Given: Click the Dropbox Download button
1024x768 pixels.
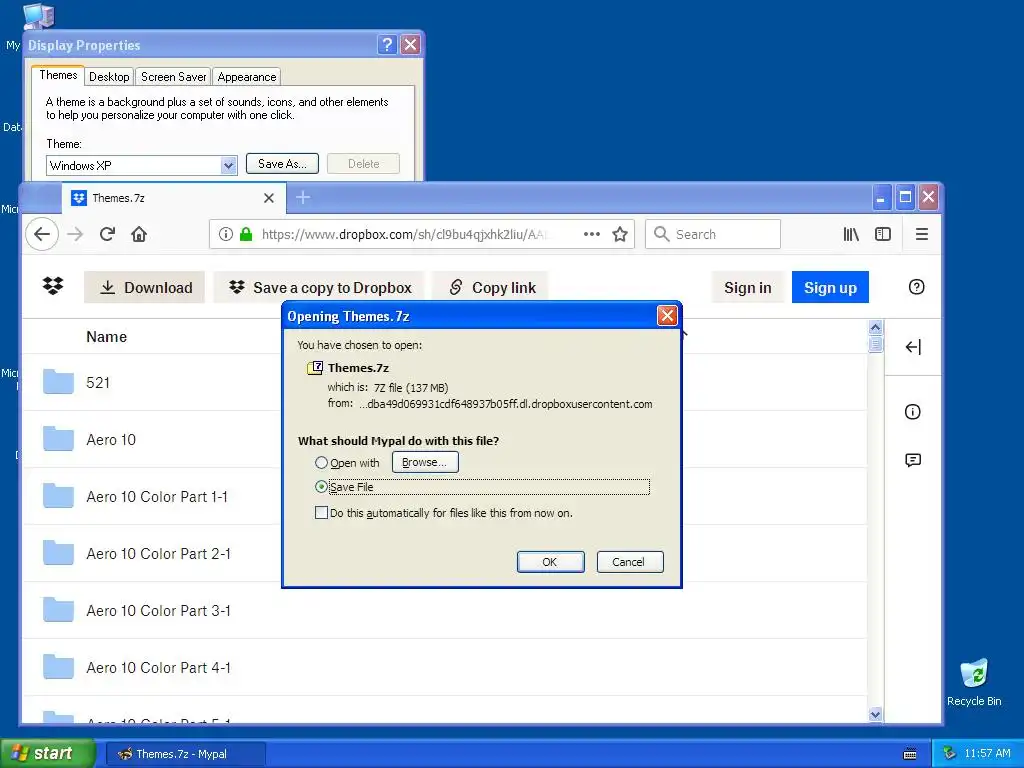Looking at the screenshot, I should tap(144, 287).
